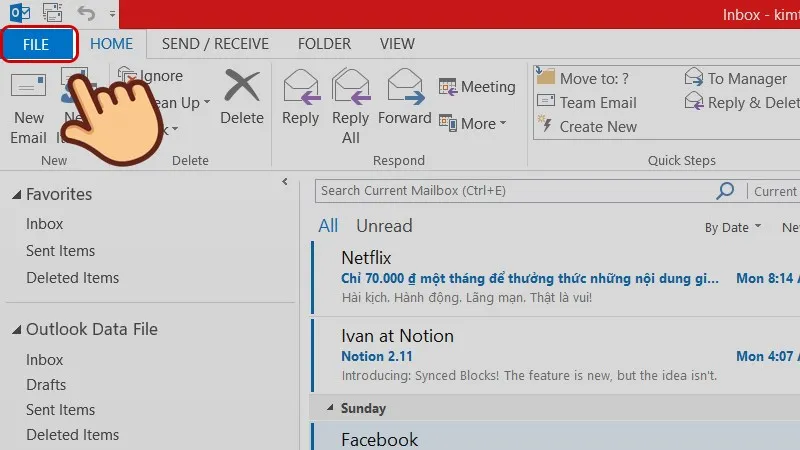800x450 pixels.
Task: Select the Move to: ? quick step
Action: (x=583, y=78)
